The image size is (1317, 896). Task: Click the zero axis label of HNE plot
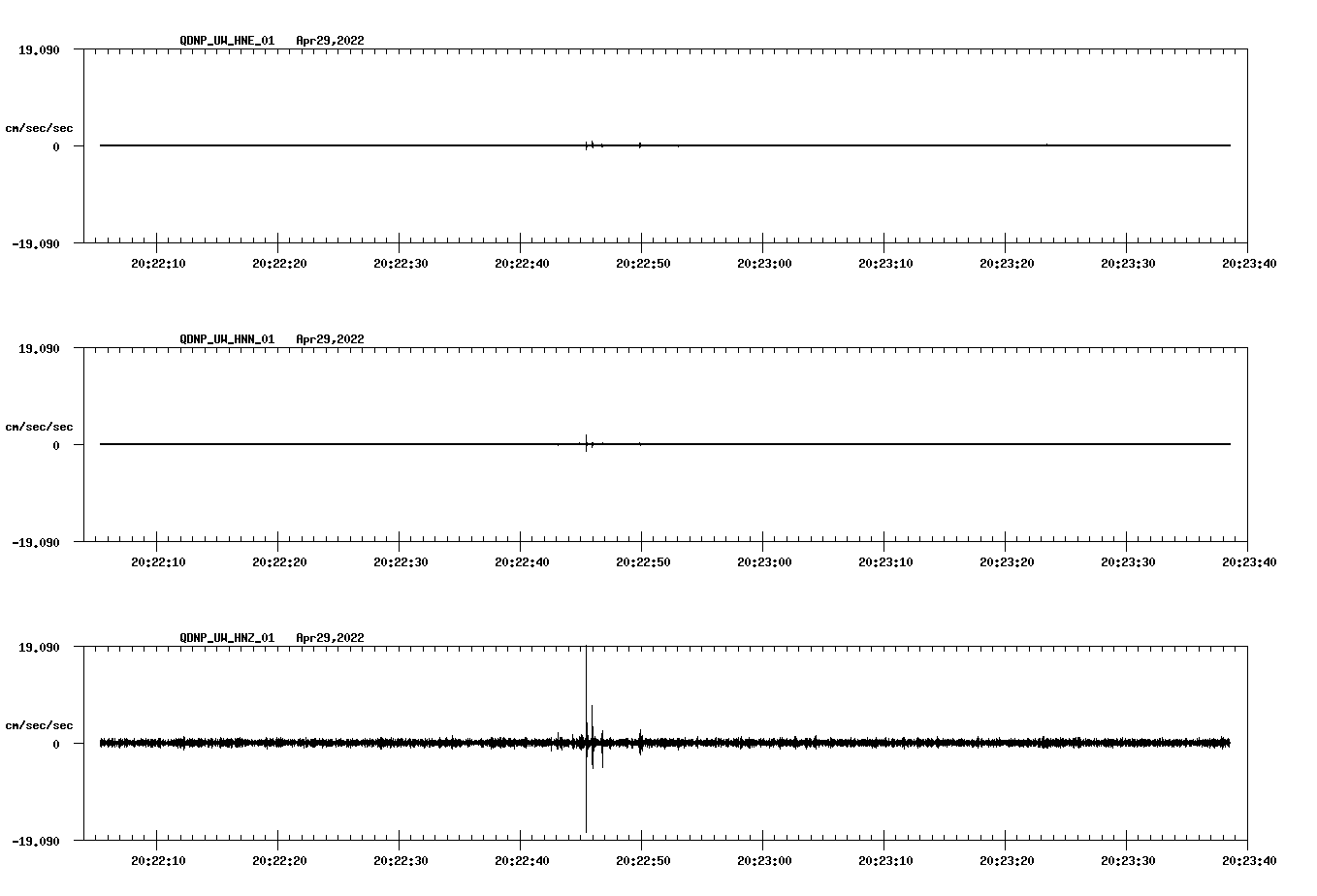coord(56,146)
